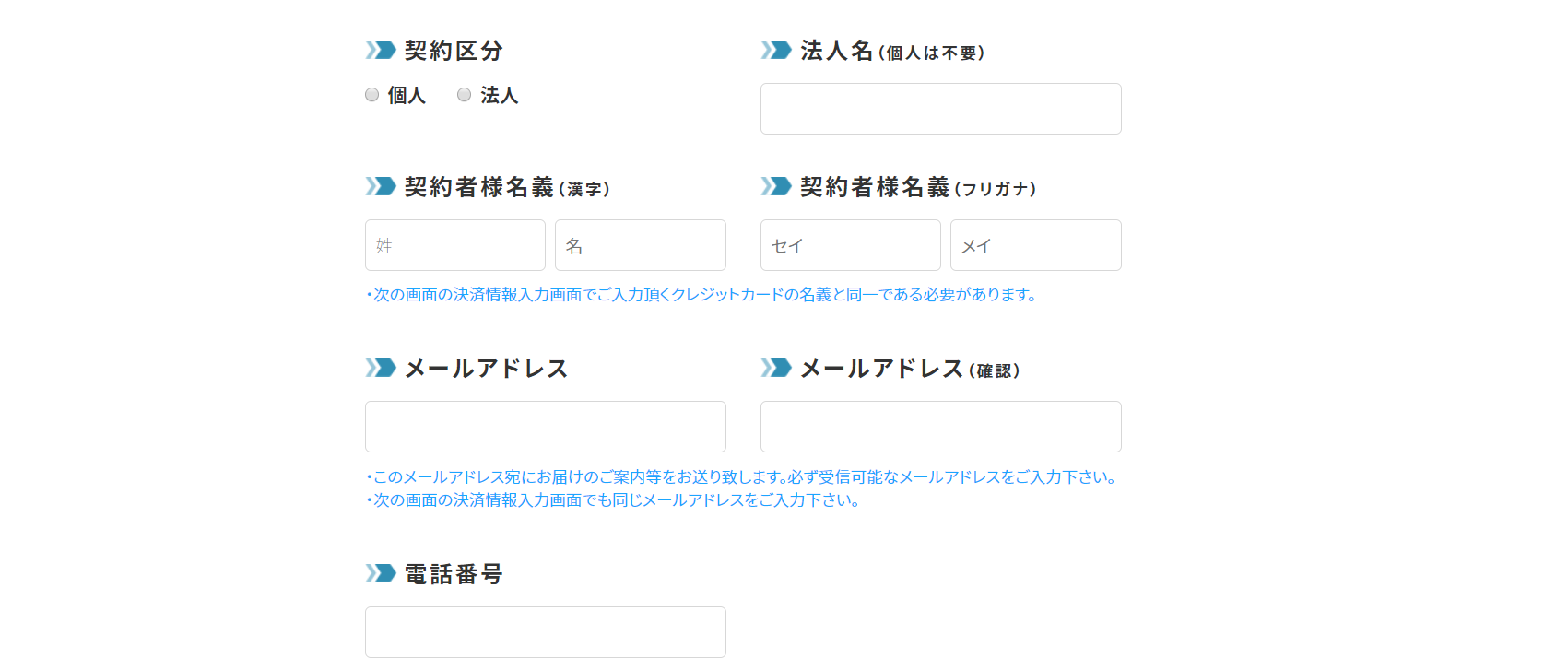Focus the 電話番号 input field
The image size is (1568, 658).
click(545, 632)
